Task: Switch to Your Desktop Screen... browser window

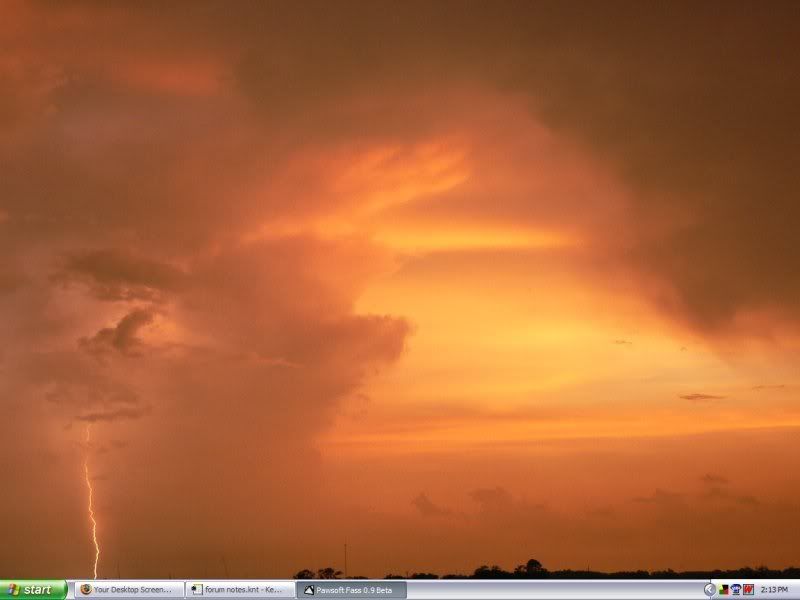Action: [x=130, y=590]
